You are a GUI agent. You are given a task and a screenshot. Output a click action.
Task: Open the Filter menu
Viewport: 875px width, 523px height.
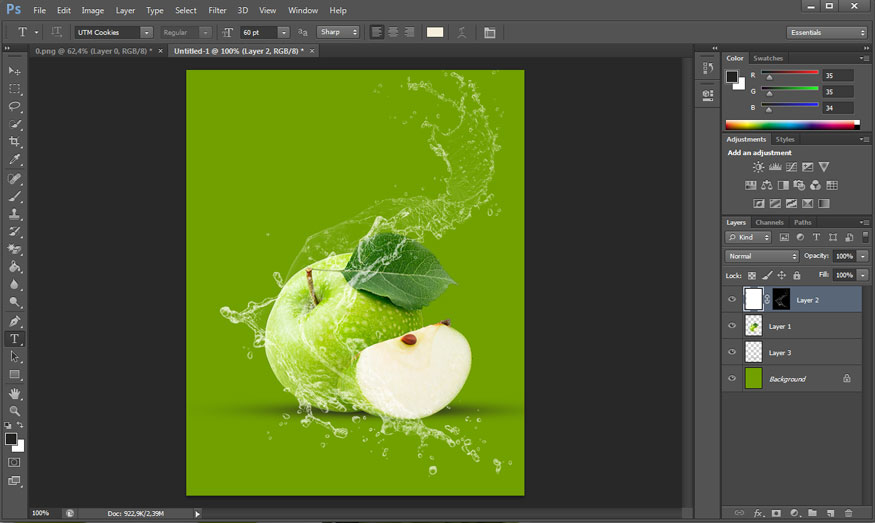(217, 10)
